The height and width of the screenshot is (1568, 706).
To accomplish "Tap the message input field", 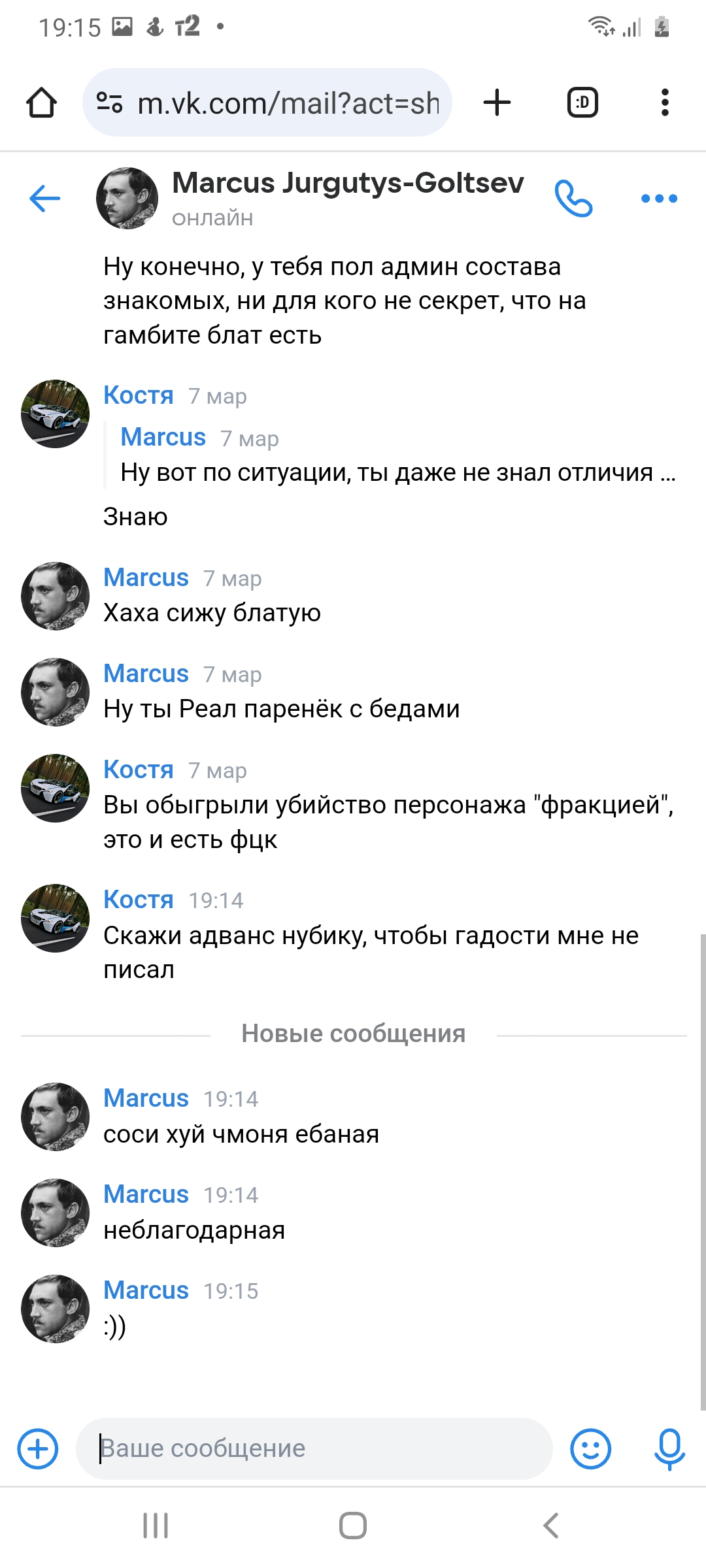I will [314, 1448].
